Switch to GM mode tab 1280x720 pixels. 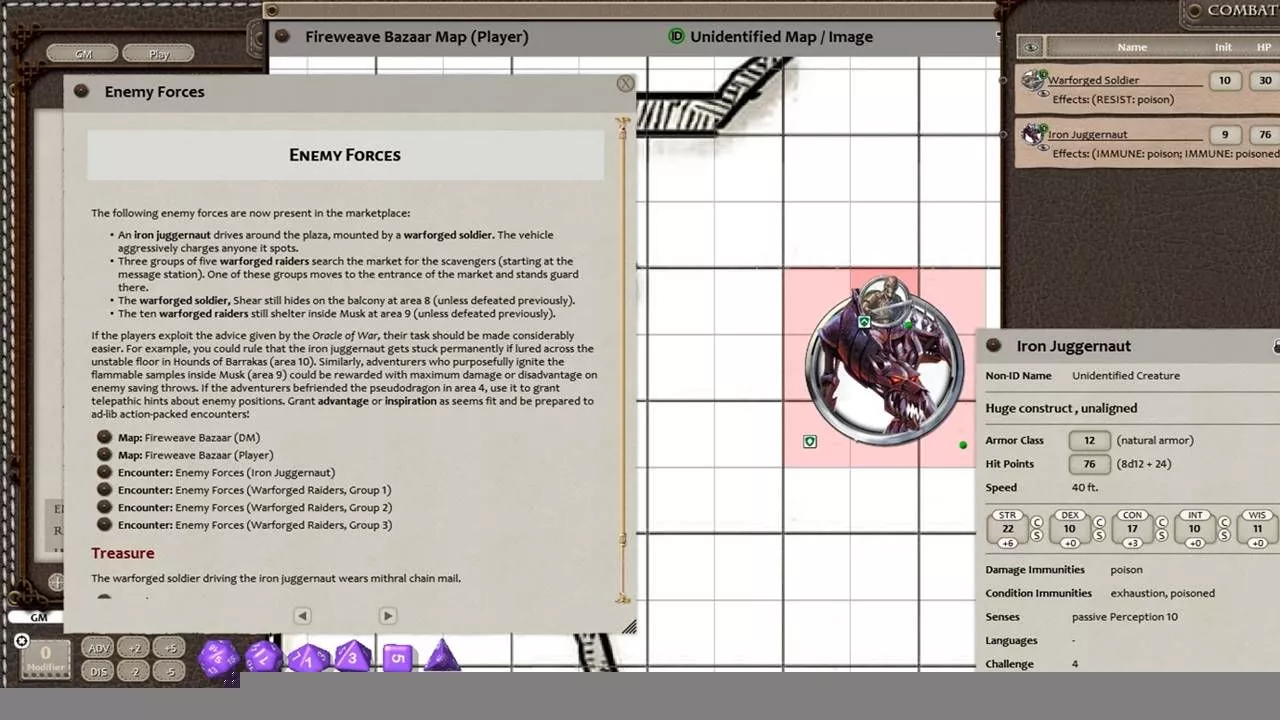(x=84, y=54)
